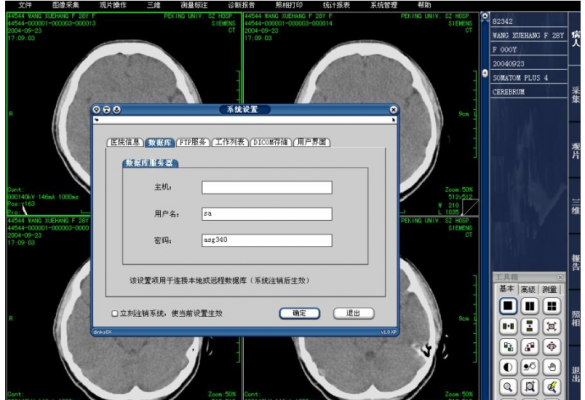Switch toolbox to 基本 tab
Image resolution: width=585 pixels, height=400 pixels.
506,289
